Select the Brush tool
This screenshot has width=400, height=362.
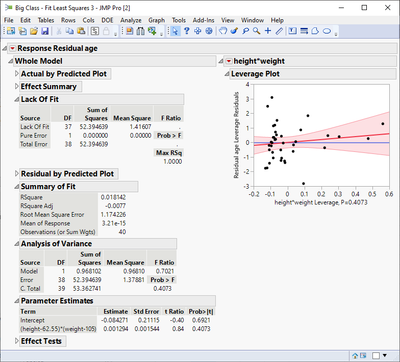tap(234, 31)
